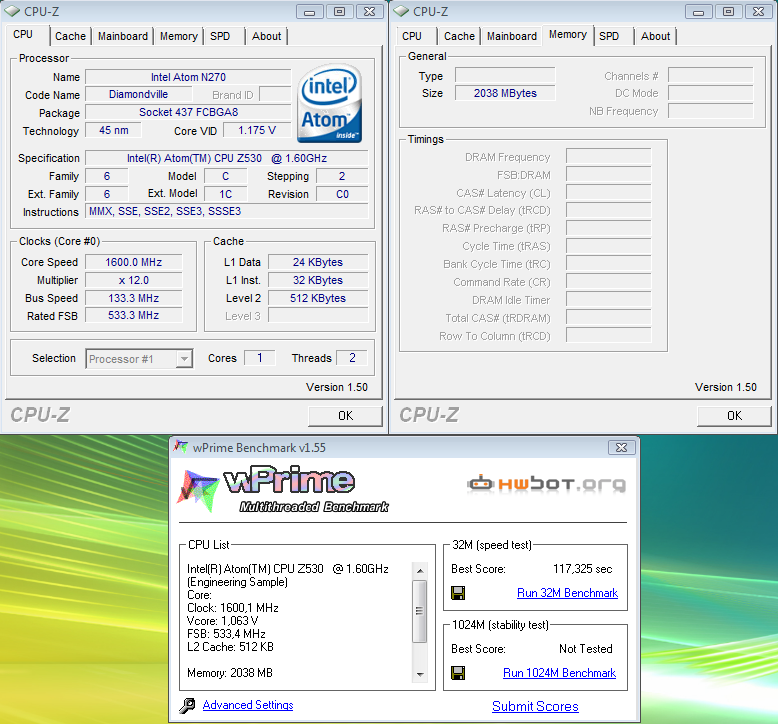The width and height of the screenshot is (778, 724).
Task: Open SPD tab in right CPU-Z window
Action: point(609,36)
